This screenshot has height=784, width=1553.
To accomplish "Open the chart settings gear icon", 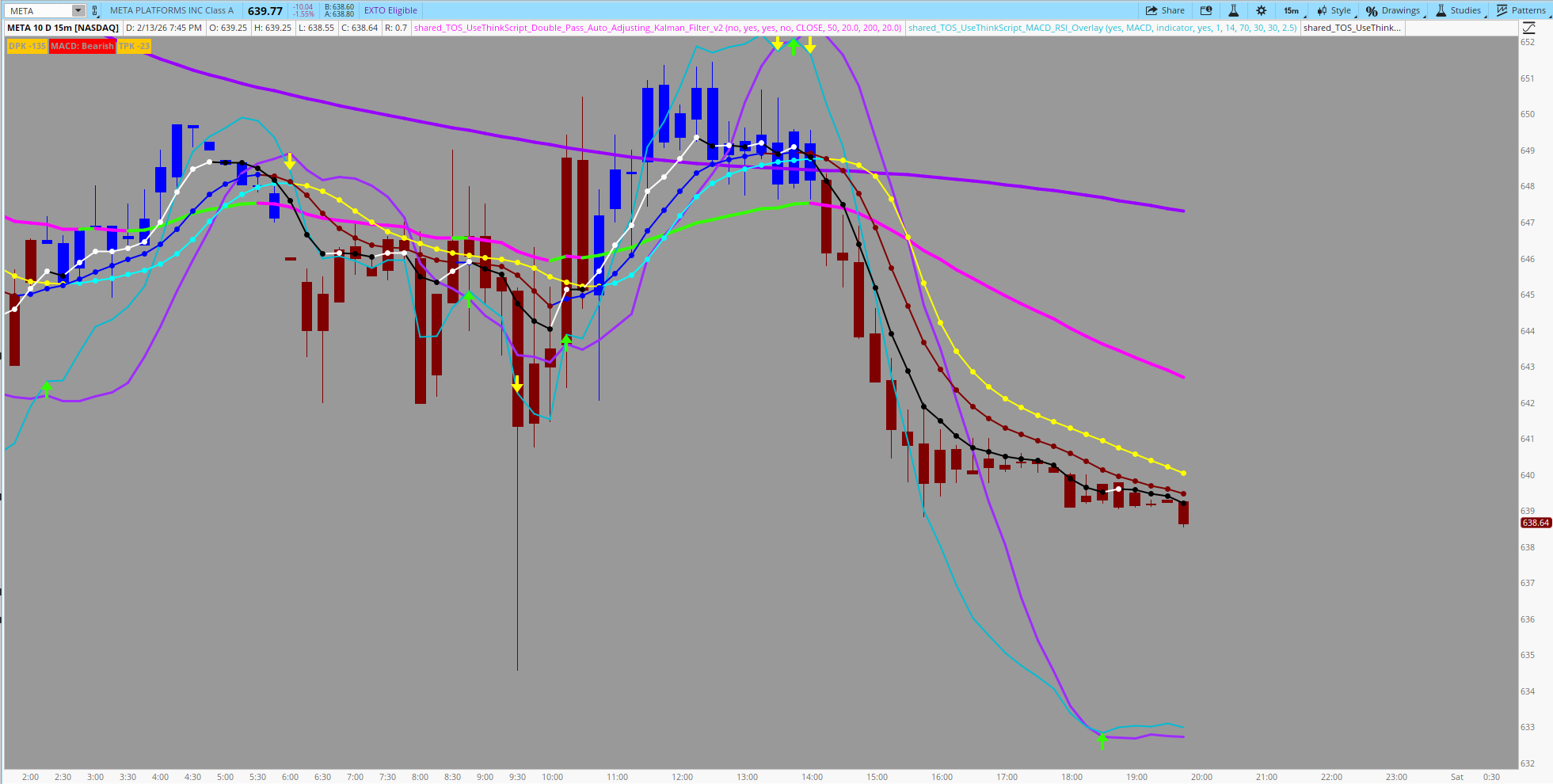I will coord(1262,10).
